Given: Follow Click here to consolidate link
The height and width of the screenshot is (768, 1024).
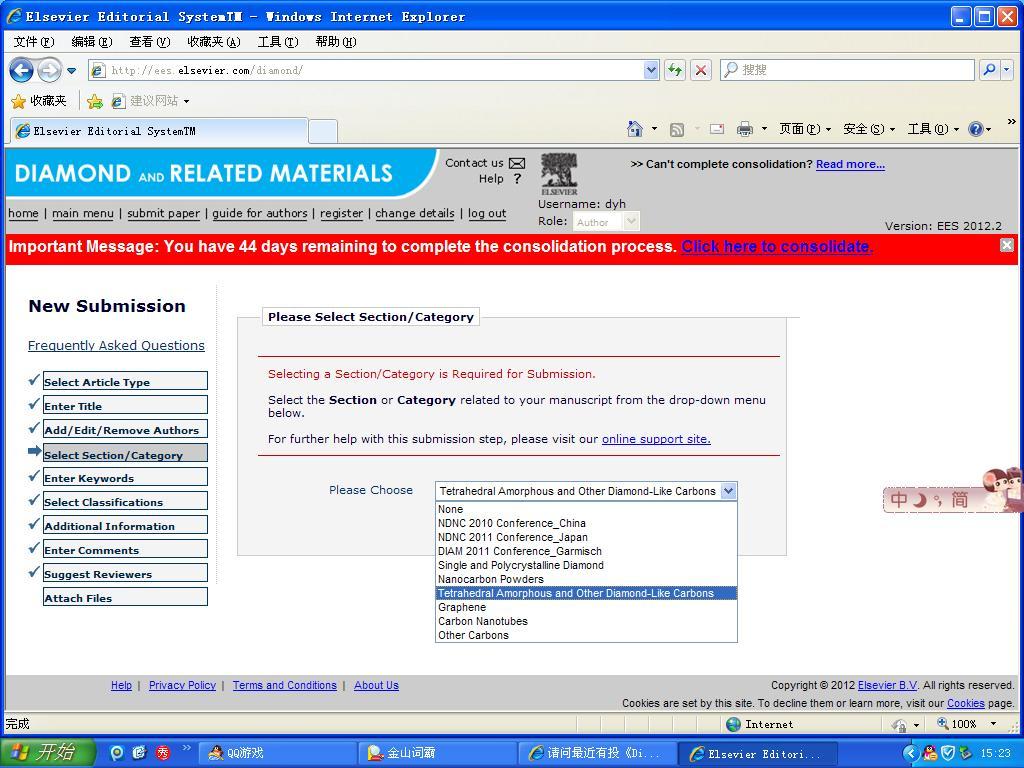Looking at the screenshot, I should 777,247.
